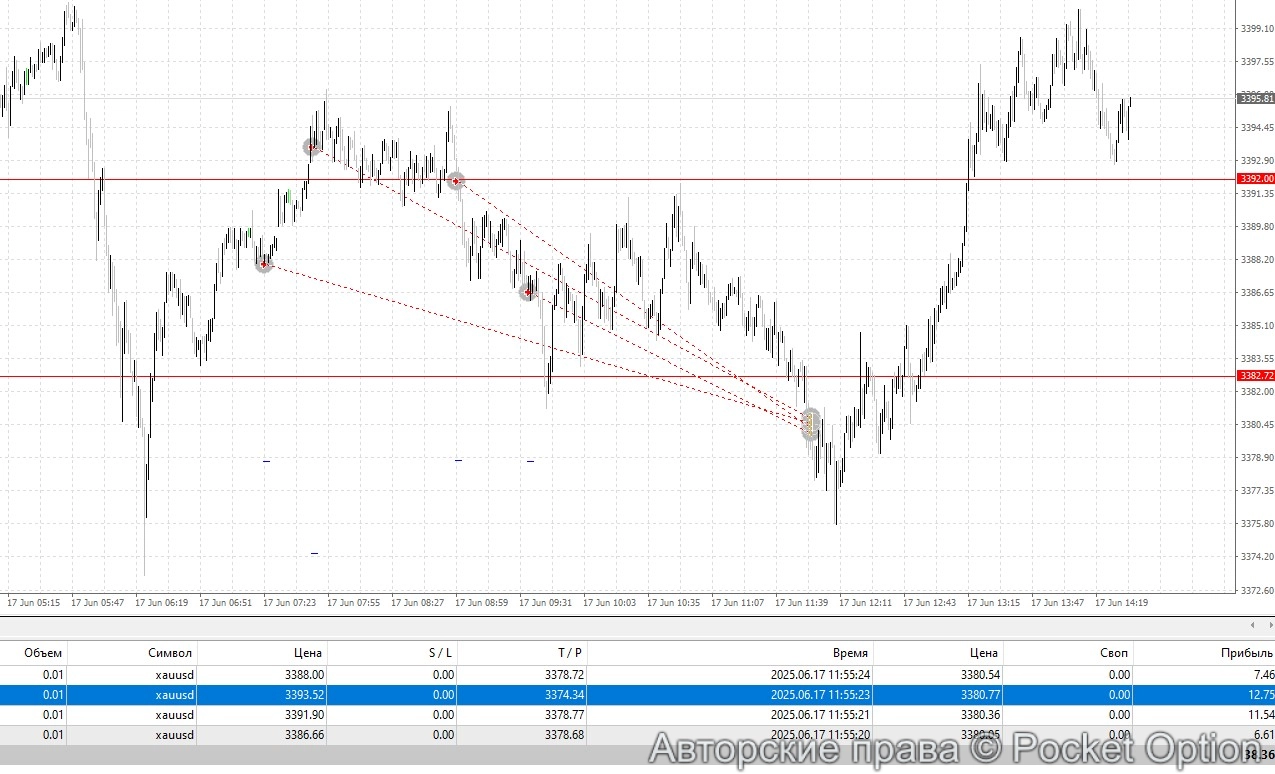Screen dimensions: 1275x774
Task: Click the S/L column header
Action: [437, 652]
